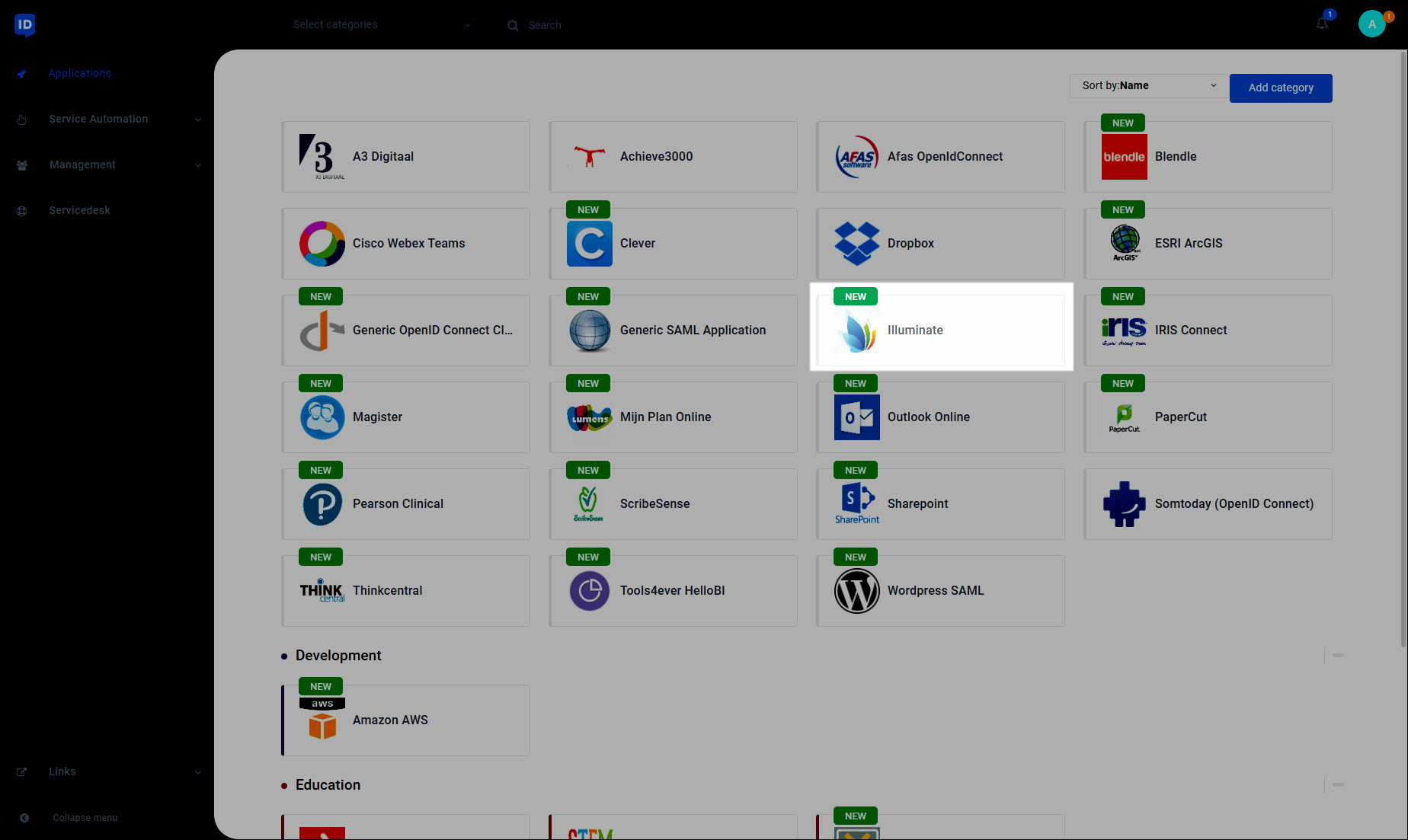The image size is (1408, 840).
Task: Click the Dropbox box logo
Action: (x=857, y=244)
